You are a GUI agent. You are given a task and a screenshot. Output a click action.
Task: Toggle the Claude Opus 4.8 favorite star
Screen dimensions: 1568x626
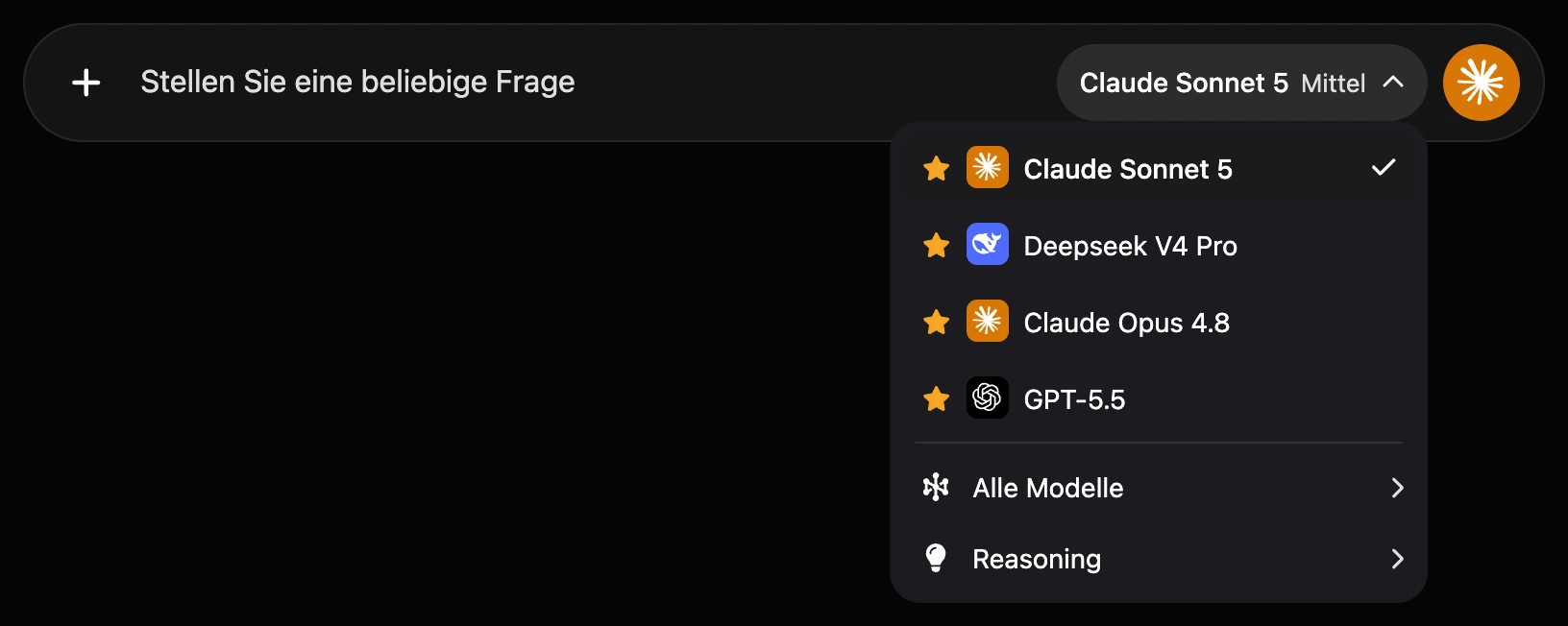coord(936,322)
